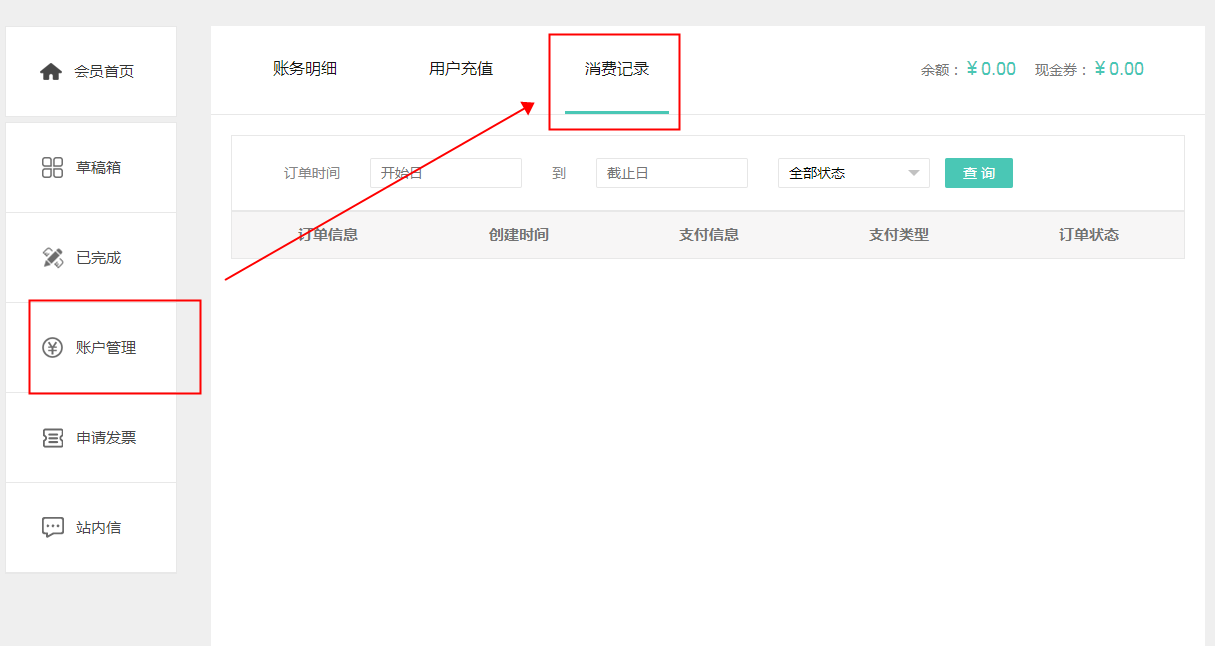Click the pencil-ruler icon beside 已完成
This screenshot has width=1215, height=646.
pos(52,258)
